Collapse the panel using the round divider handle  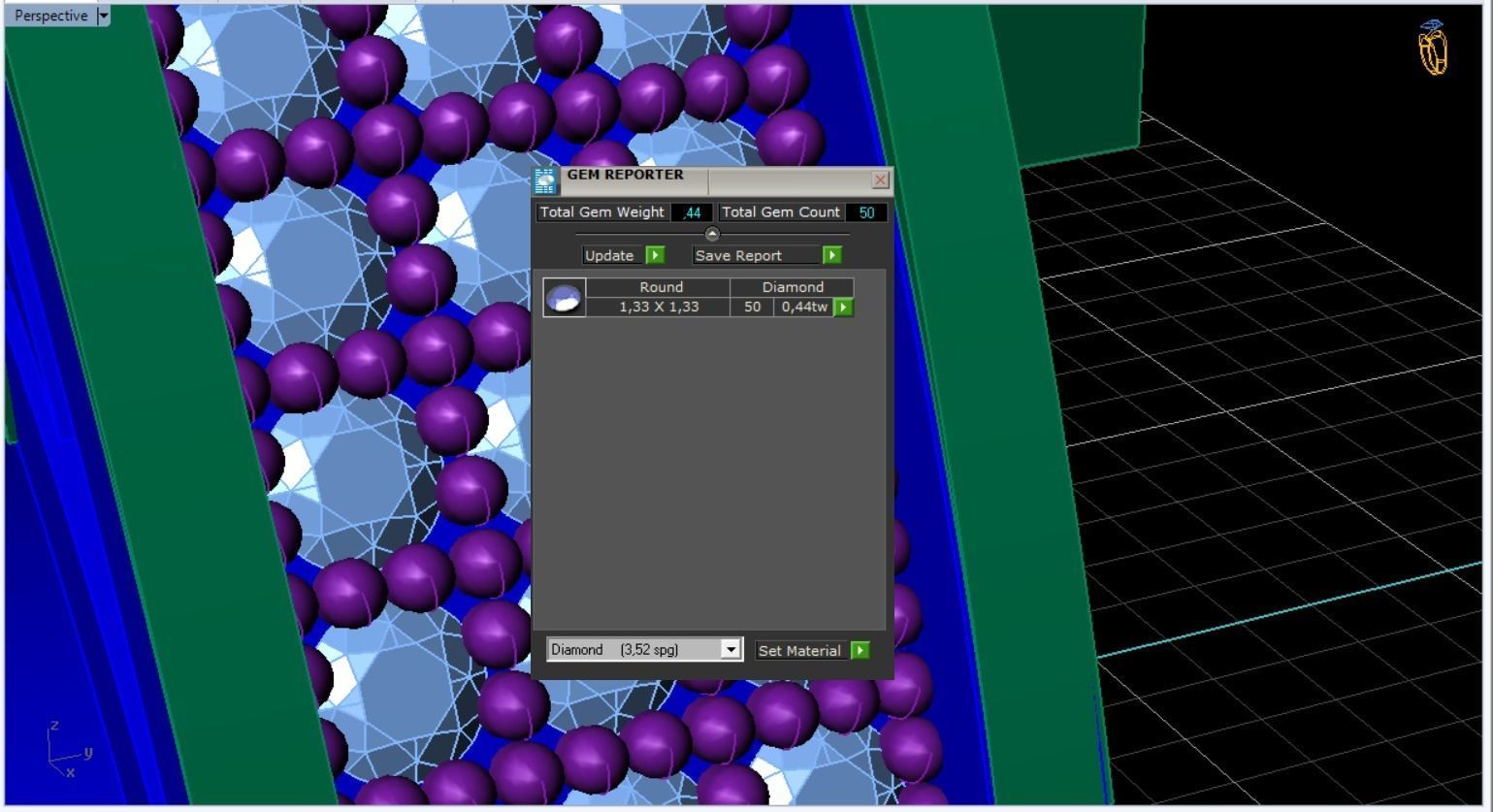point(712,234)
